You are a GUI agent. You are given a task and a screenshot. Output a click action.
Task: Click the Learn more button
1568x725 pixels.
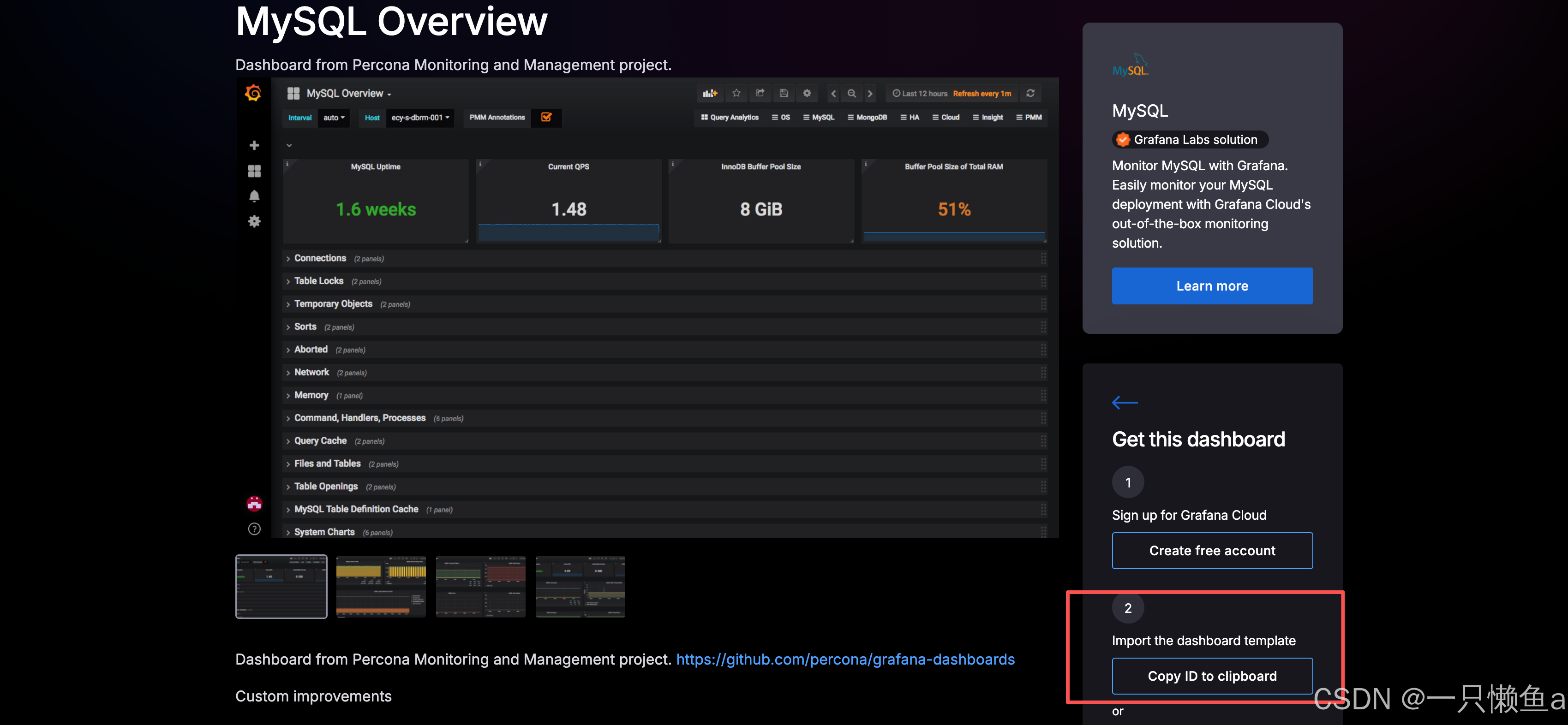tap(1211, 286)
